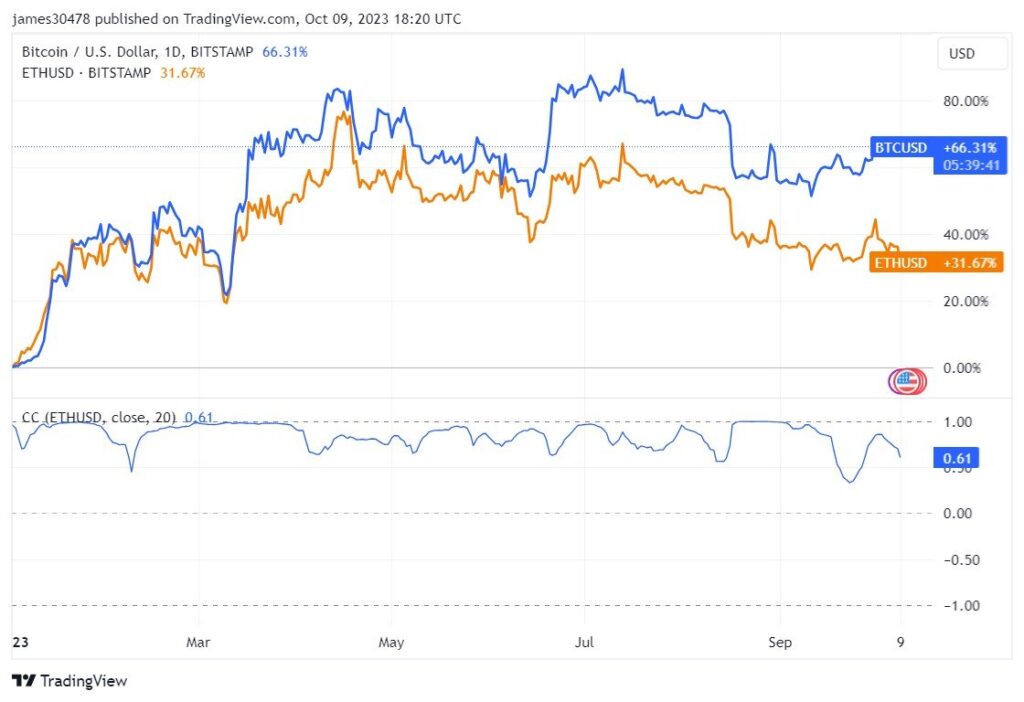Click the TradingView logo icon

click(24, 681)
